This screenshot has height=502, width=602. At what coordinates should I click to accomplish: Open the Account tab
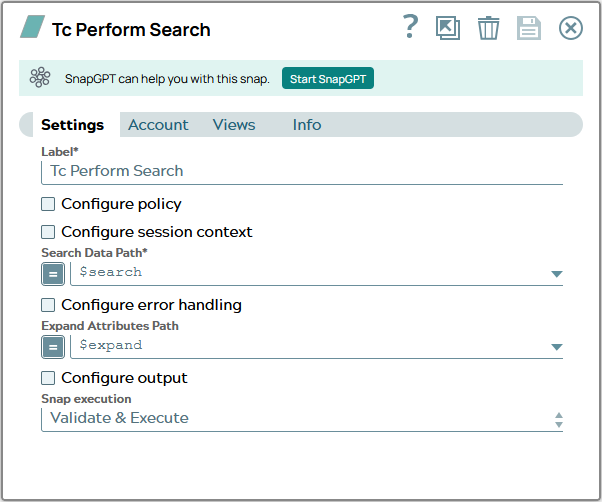pos(158,125)
